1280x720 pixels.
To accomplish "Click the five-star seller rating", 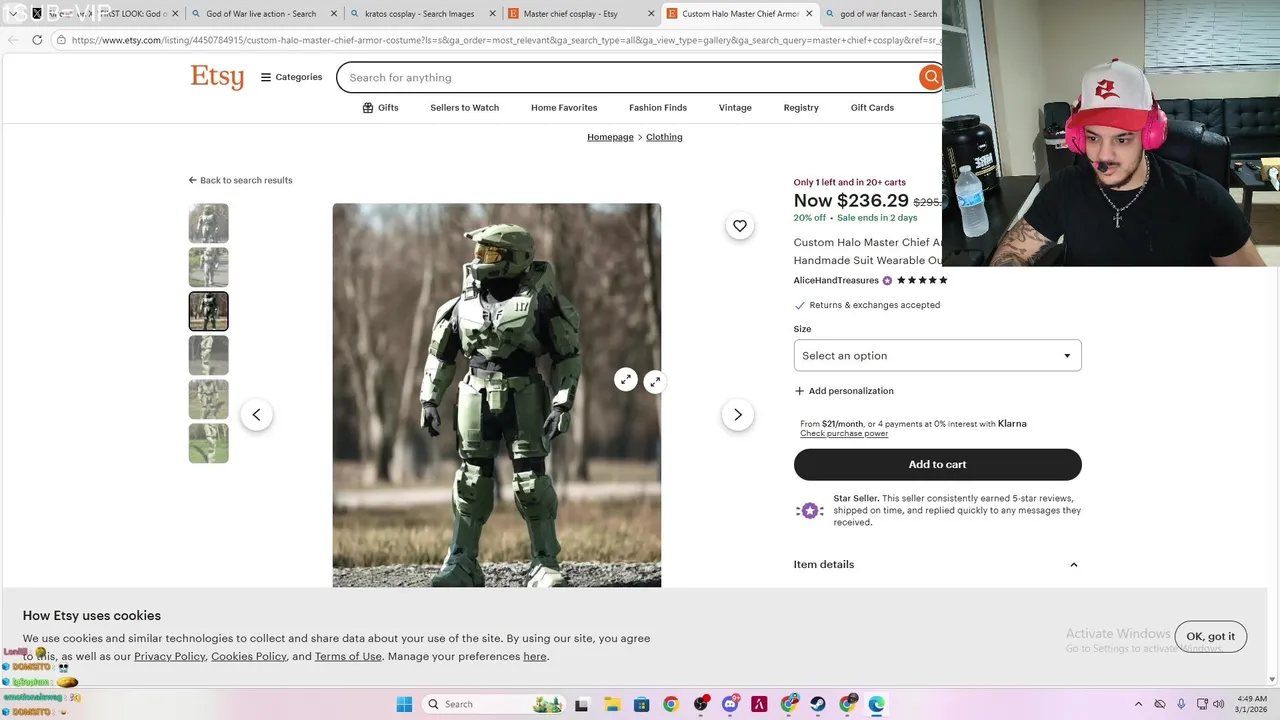I will pyautogui.click(x=922, y=280).
